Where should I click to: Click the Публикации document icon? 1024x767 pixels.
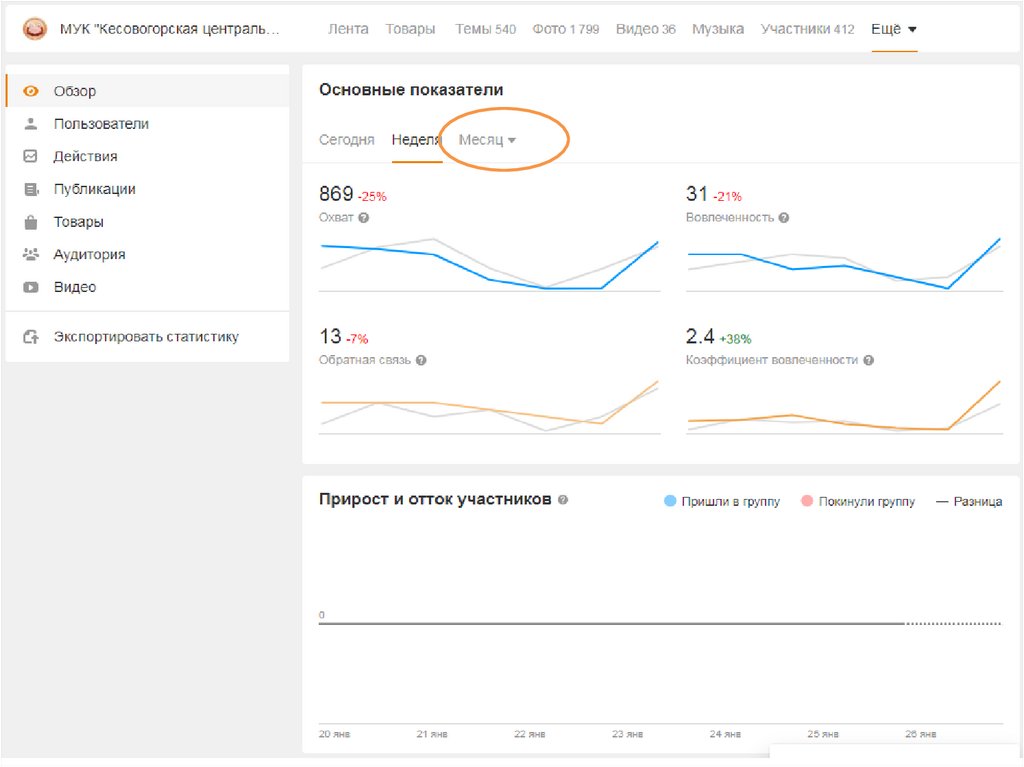[x=31, y=189]
